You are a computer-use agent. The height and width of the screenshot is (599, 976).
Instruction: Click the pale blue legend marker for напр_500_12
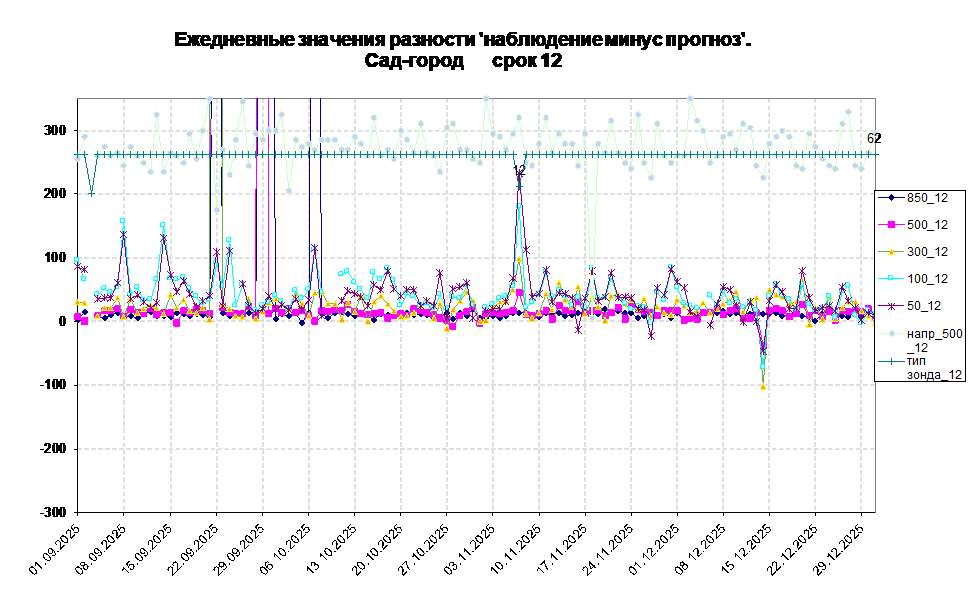[891, 334]
